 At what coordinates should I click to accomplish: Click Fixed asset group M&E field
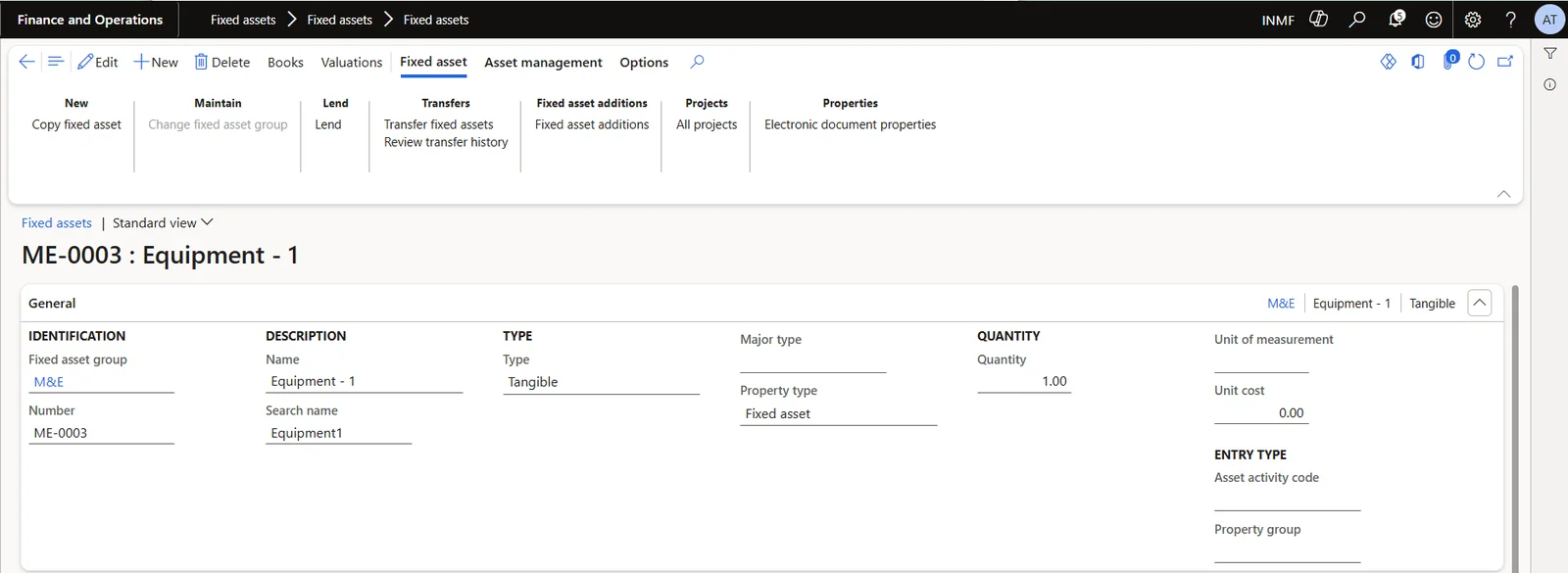pos(101,382)
